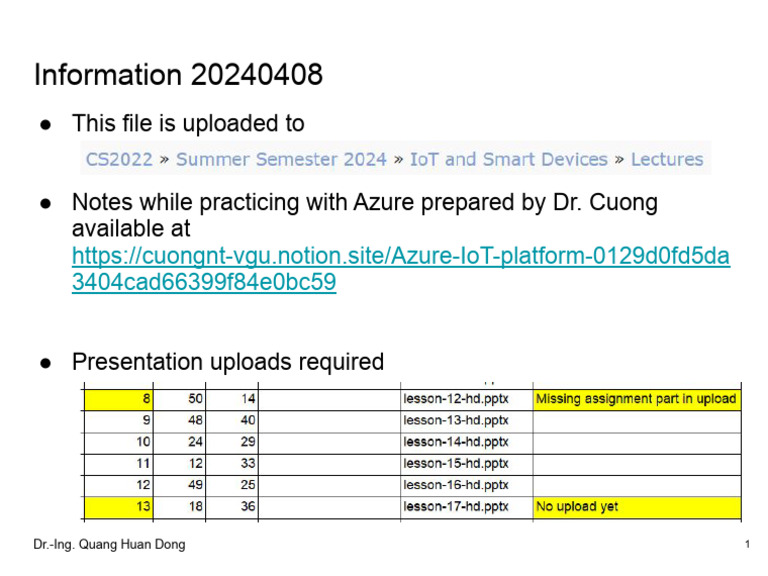The height and width of the screenshot is (576, 768).
Task: Go to the Lectures breadcrumb link
Action: pos(667,159)
